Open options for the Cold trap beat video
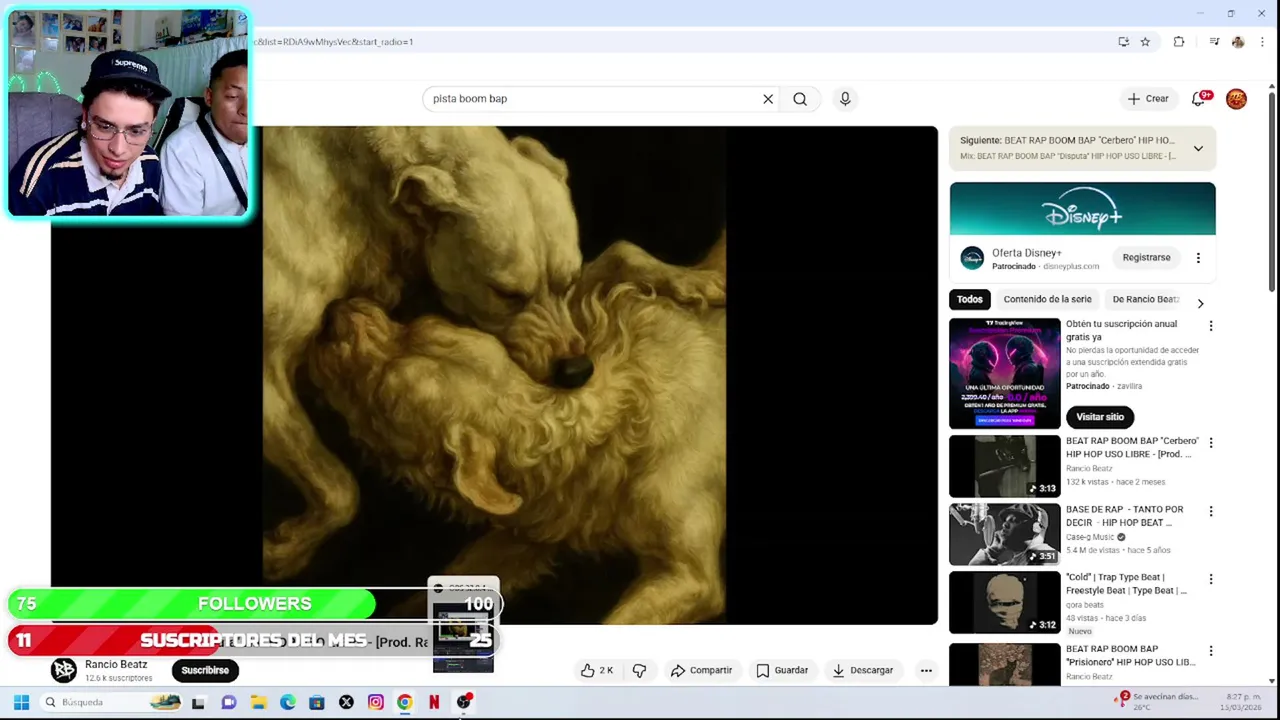The image size is (1280, 720). tap(1211, 579)
